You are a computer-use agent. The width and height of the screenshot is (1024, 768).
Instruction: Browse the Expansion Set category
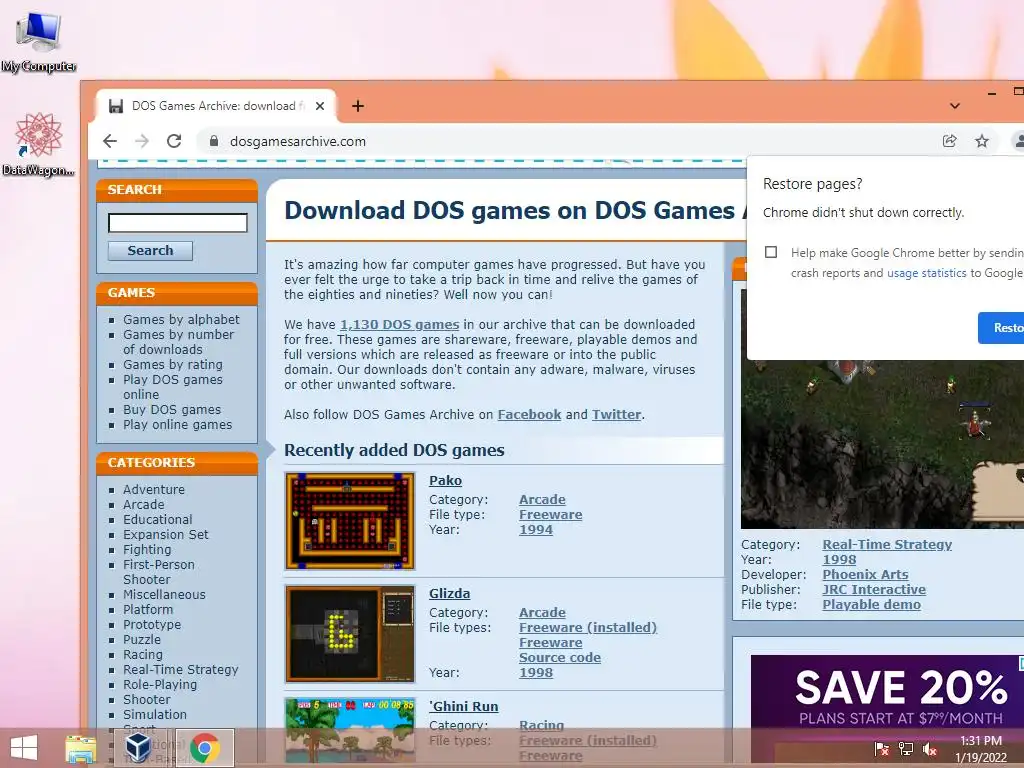pyautogui.click(x=166, y=534)
